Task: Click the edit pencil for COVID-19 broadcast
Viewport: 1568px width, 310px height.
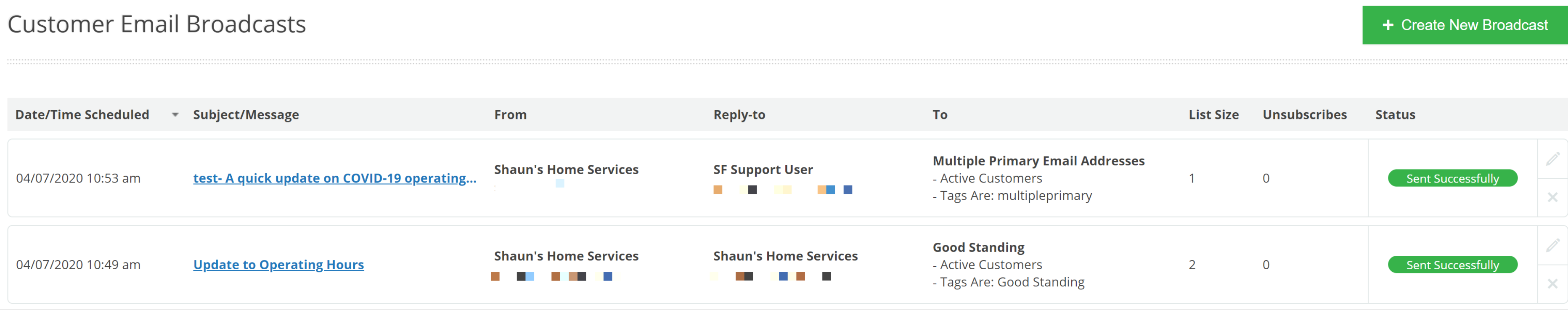Action: (x=1552, y=159)
